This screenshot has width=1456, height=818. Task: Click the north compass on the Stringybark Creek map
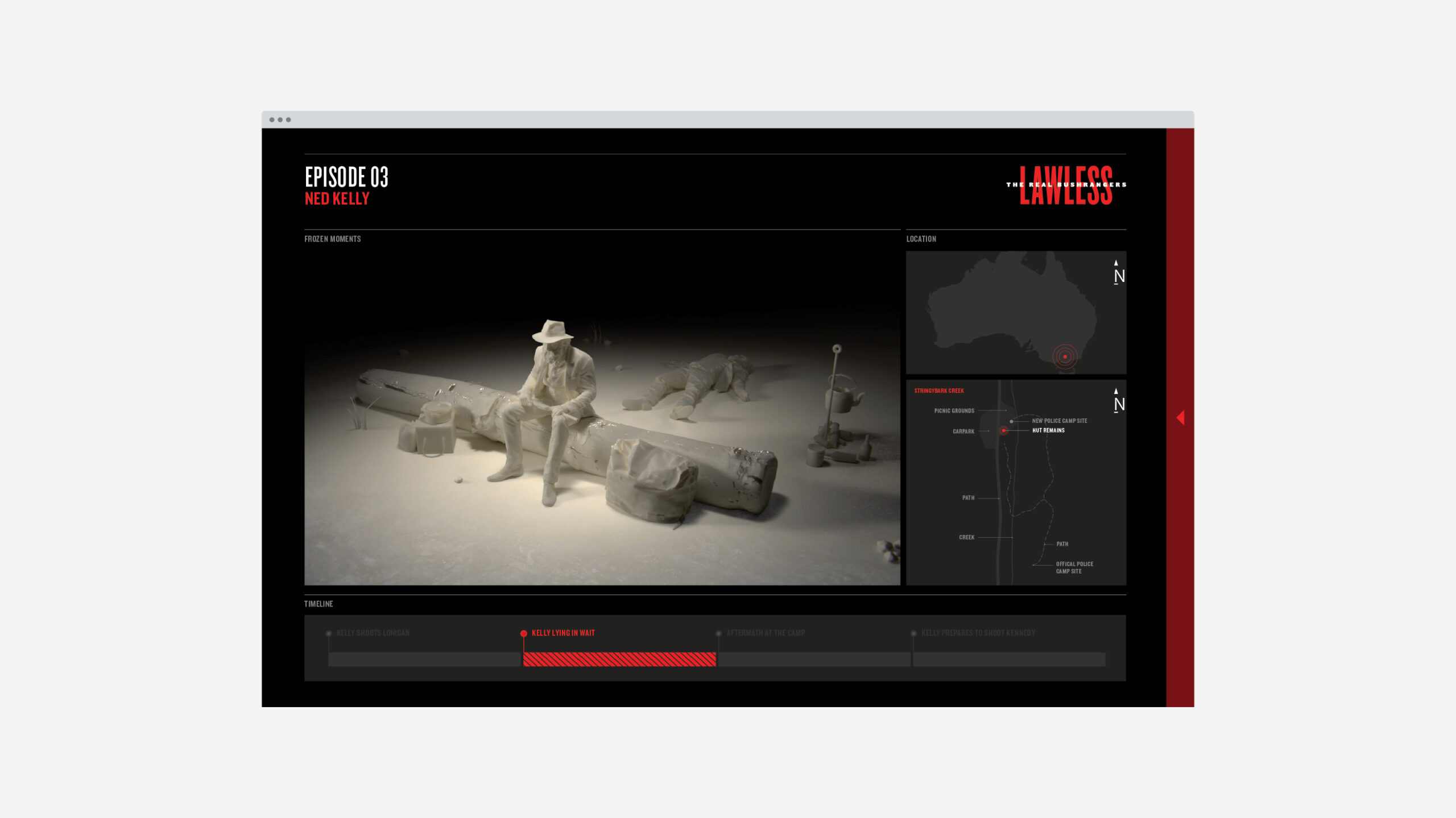1118,401
